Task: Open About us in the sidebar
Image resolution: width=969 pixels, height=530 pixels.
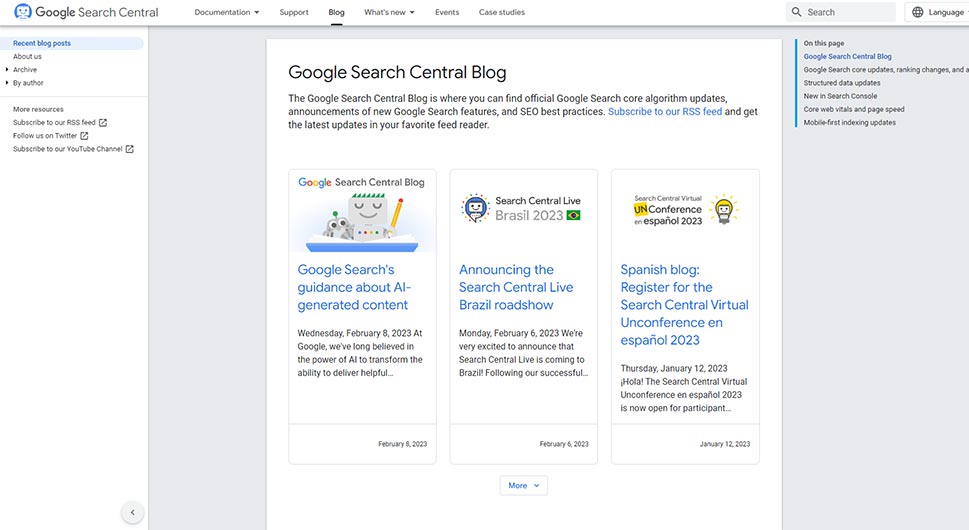Action: click(x=27, y=56)
